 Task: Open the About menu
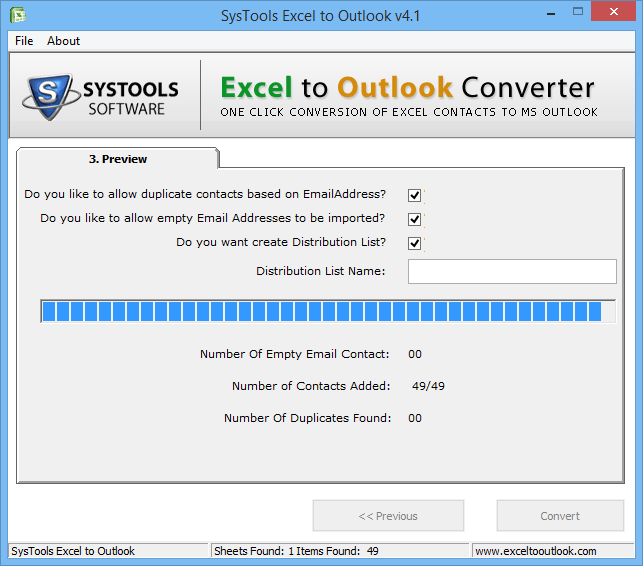point(63,41)
